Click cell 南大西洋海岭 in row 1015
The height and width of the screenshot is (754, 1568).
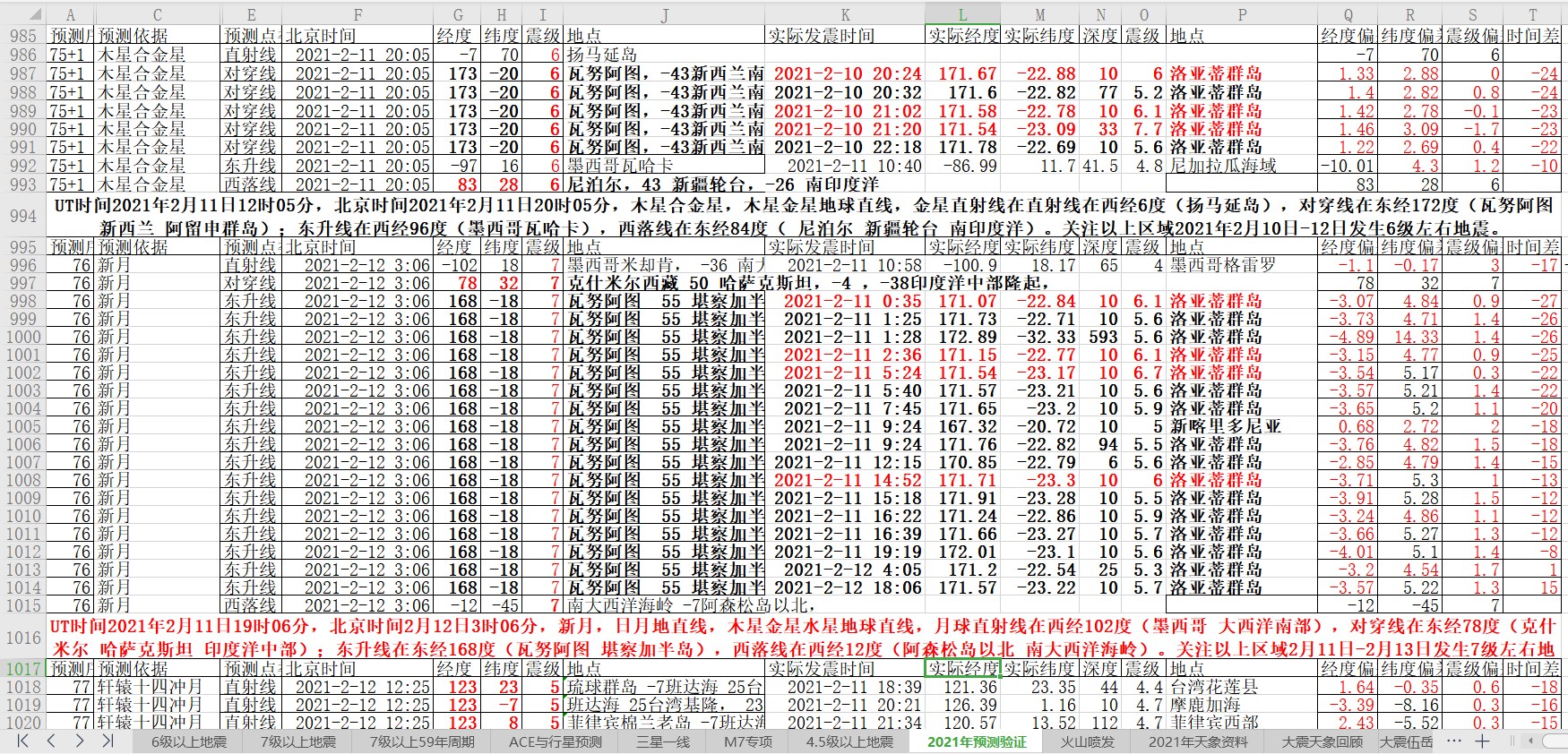click(x=664, y=605)
